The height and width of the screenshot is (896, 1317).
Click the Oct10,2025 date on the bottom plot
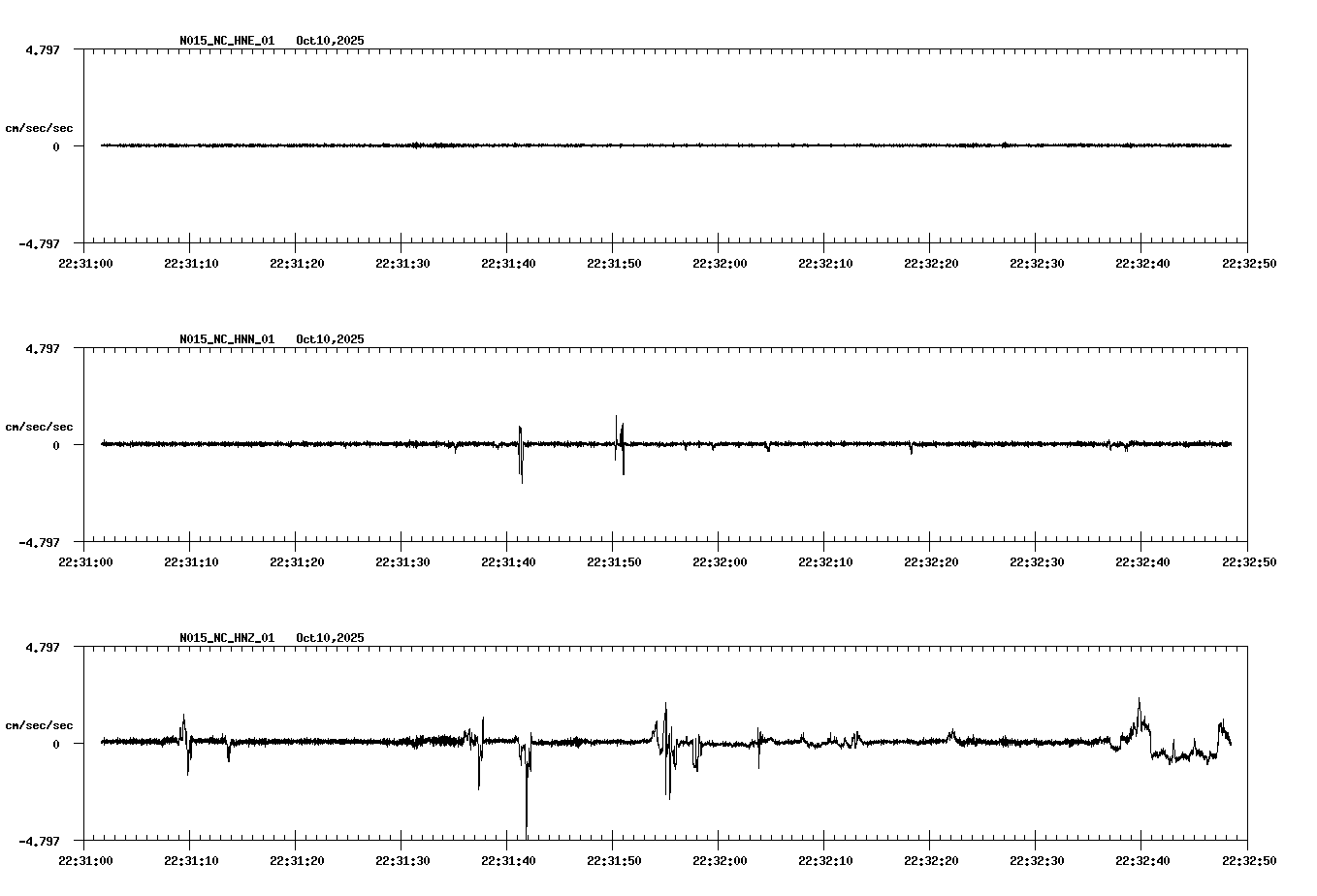(329, 638)
